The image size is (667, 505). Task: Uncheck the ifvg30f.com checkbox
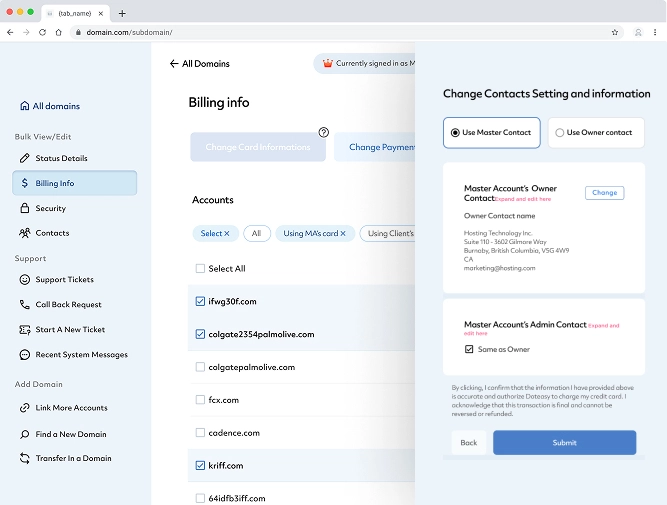(x=200, y=301)
